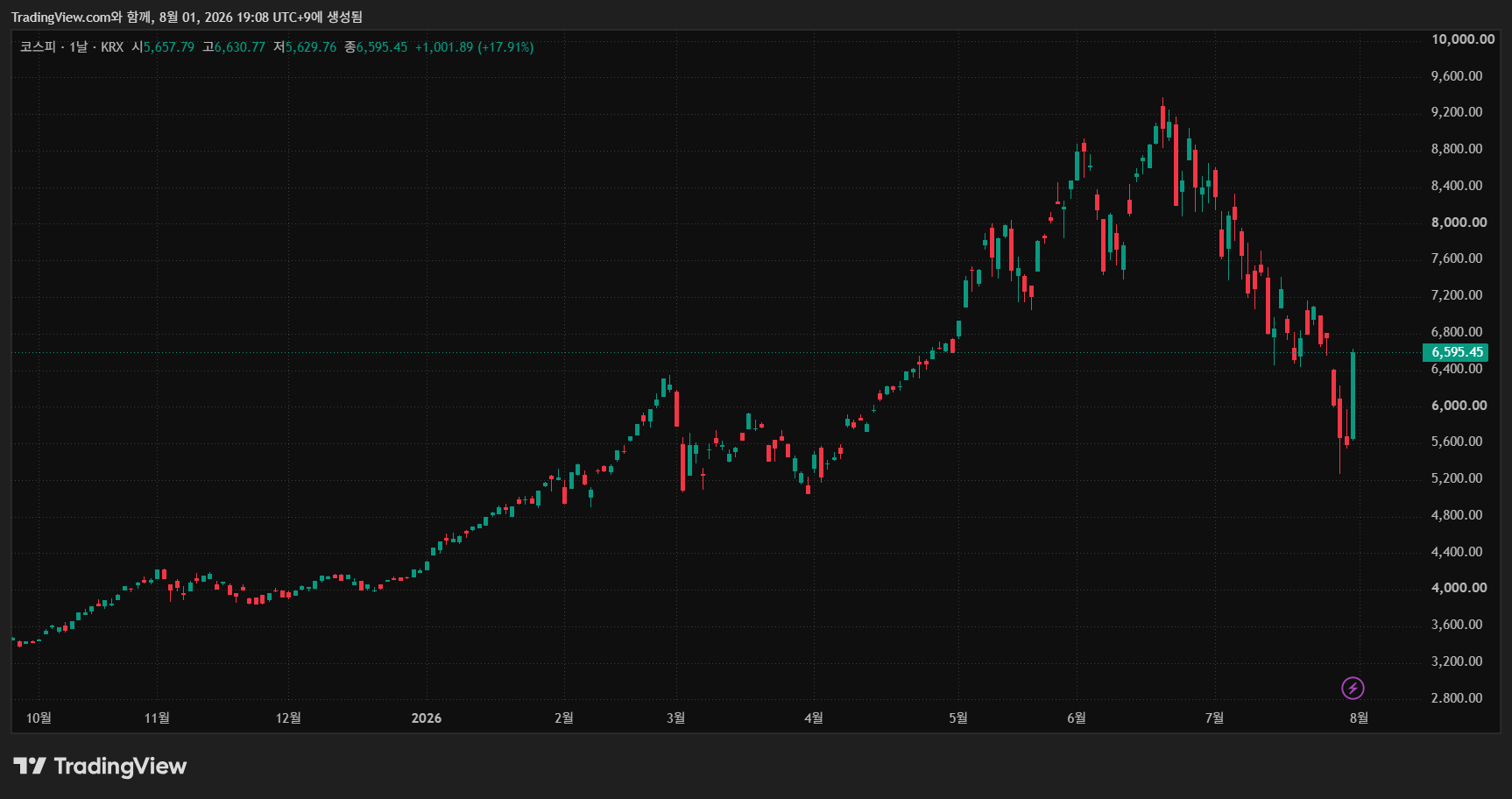This screenshot has width=1512, height=799.
Task: Click the 4,000.00 price axis label
Action: (x=1459, y=588)
